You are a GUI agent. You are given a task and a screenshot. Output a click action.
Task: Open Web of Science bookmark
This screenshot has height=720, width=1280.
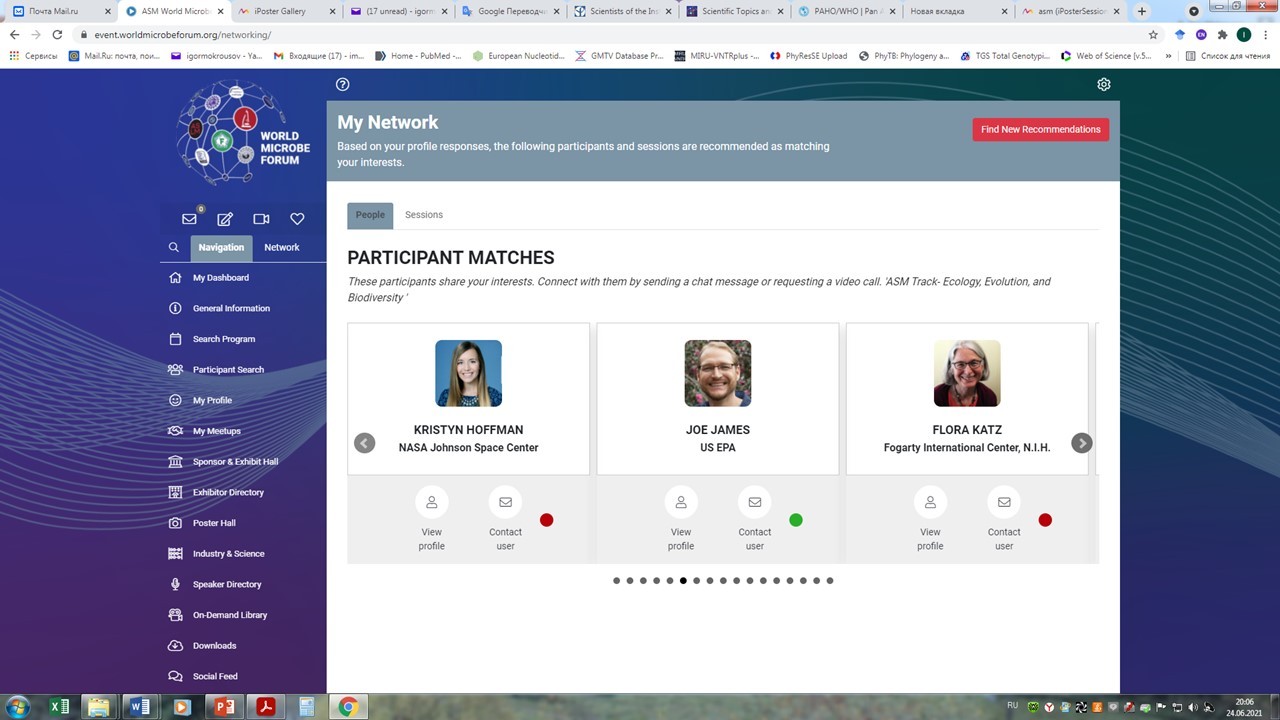click(1105, 56)
